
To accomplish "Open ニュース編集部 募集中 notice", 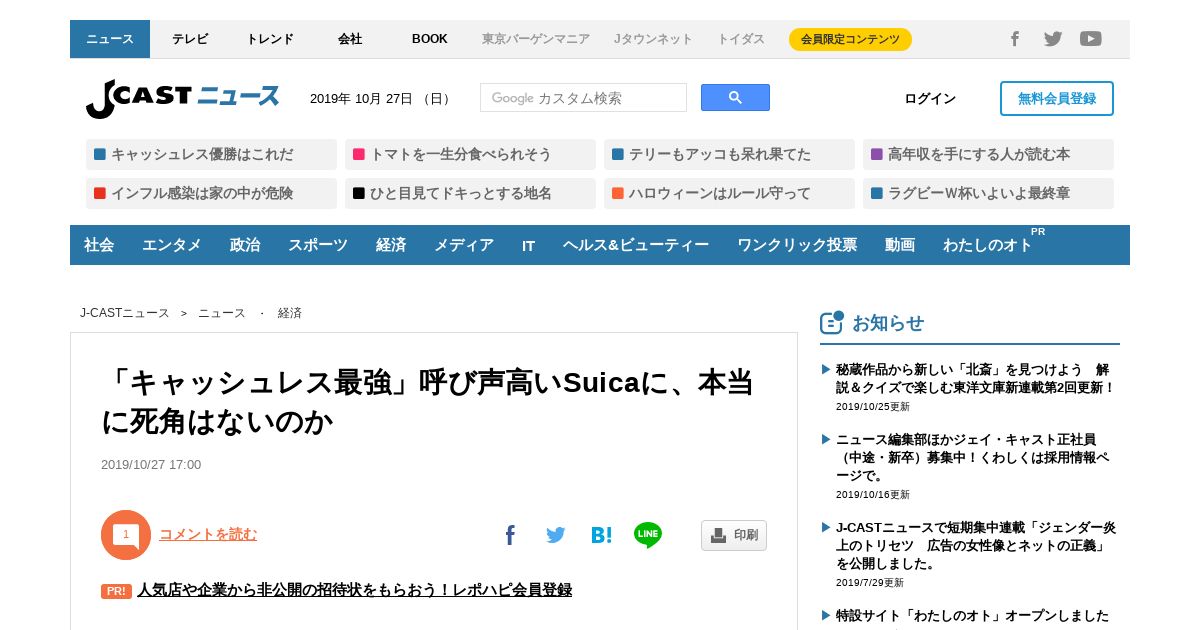I will click(x=973, y=457).
